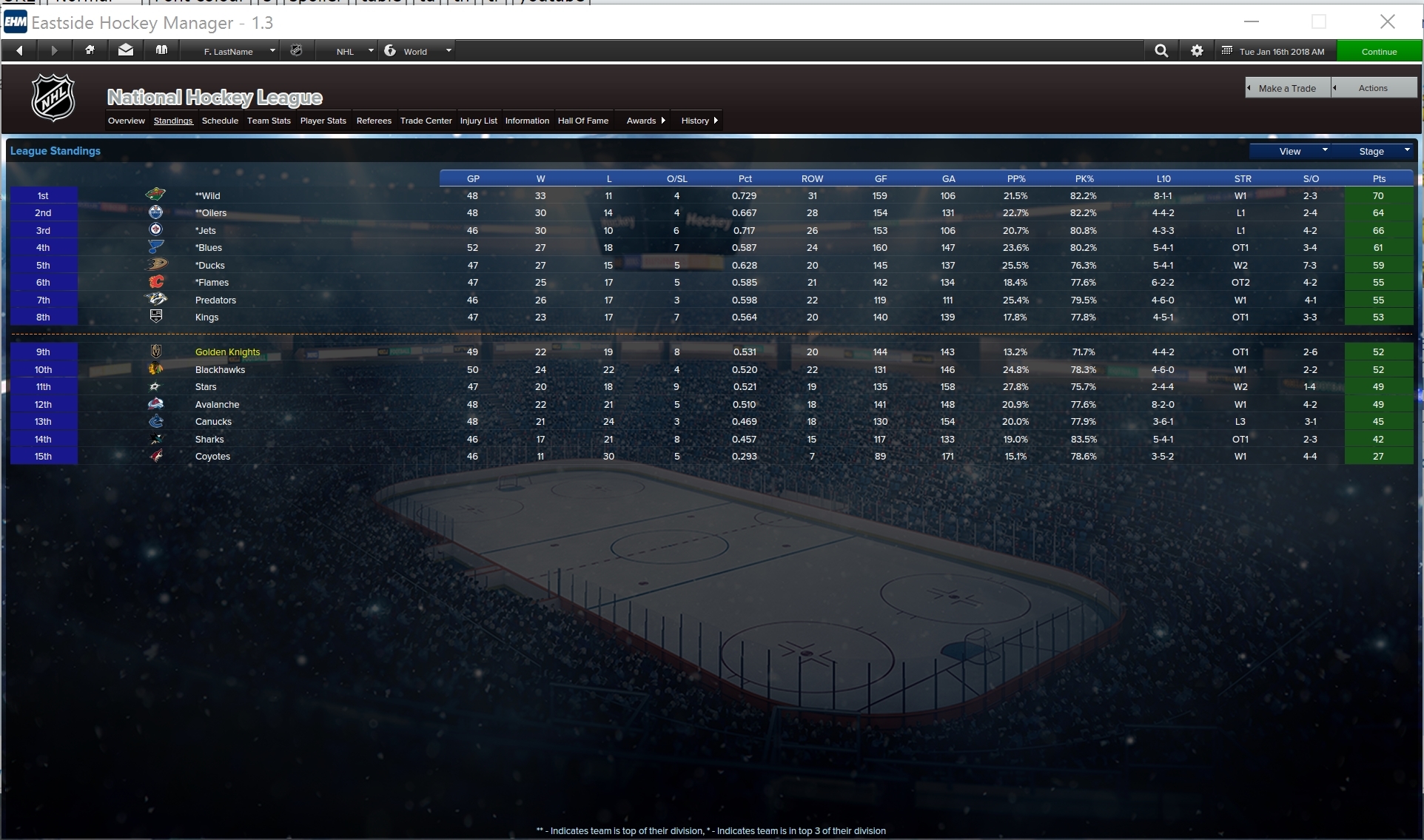Select the Jets team logo
The height and width of the screenshot is (840, 1424).
pos(155,229)
